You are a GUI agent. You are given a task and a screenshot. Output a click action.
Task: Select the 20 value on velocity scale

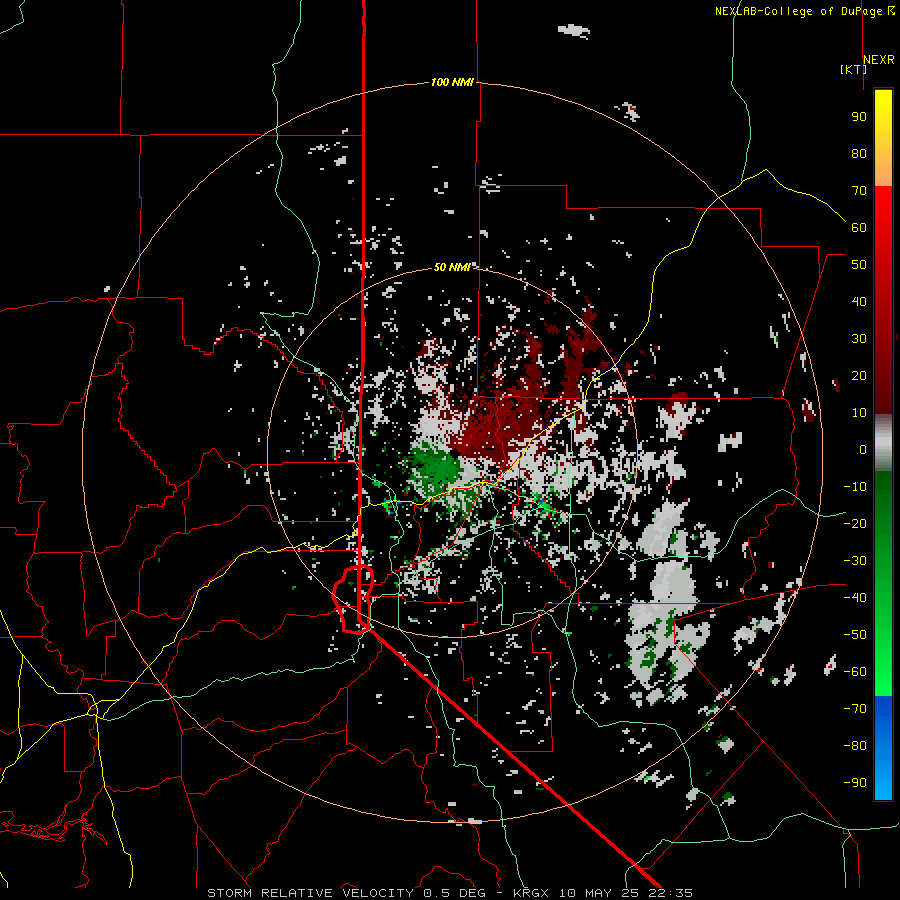tap(859, 375)
